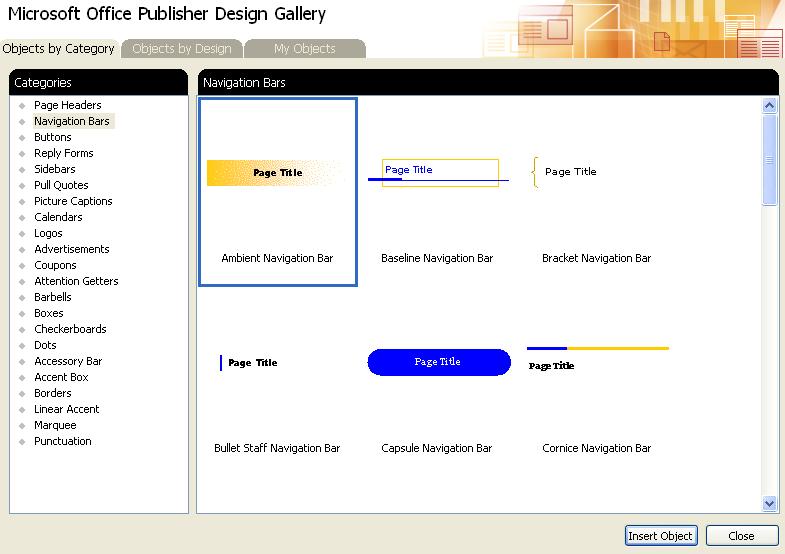This screenshot has height=554, width=785.
Task: Choose Reply Forms in the Categories list
Action: point(63,153)
